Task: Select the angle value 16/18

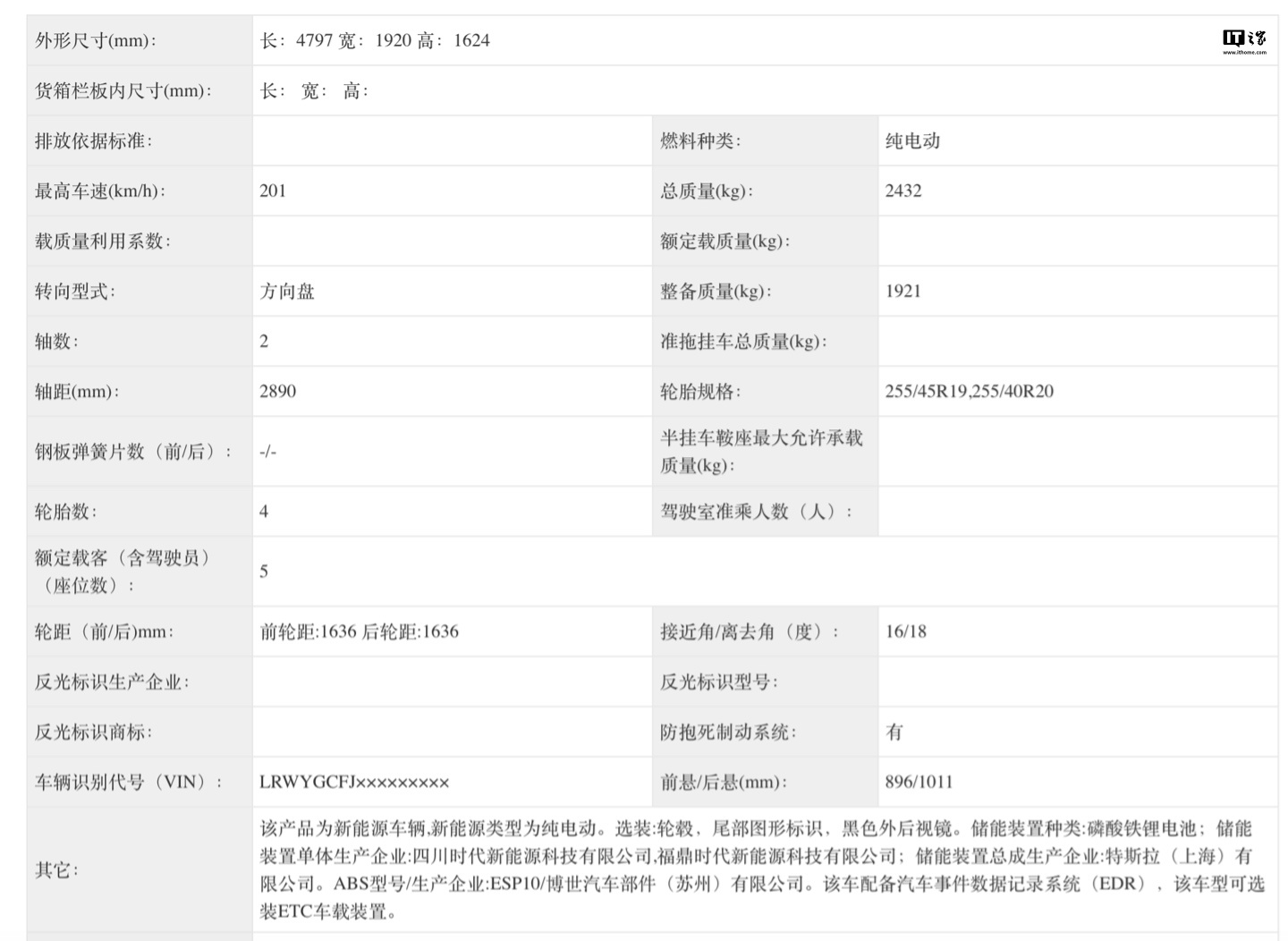Action: click(906, 632)
